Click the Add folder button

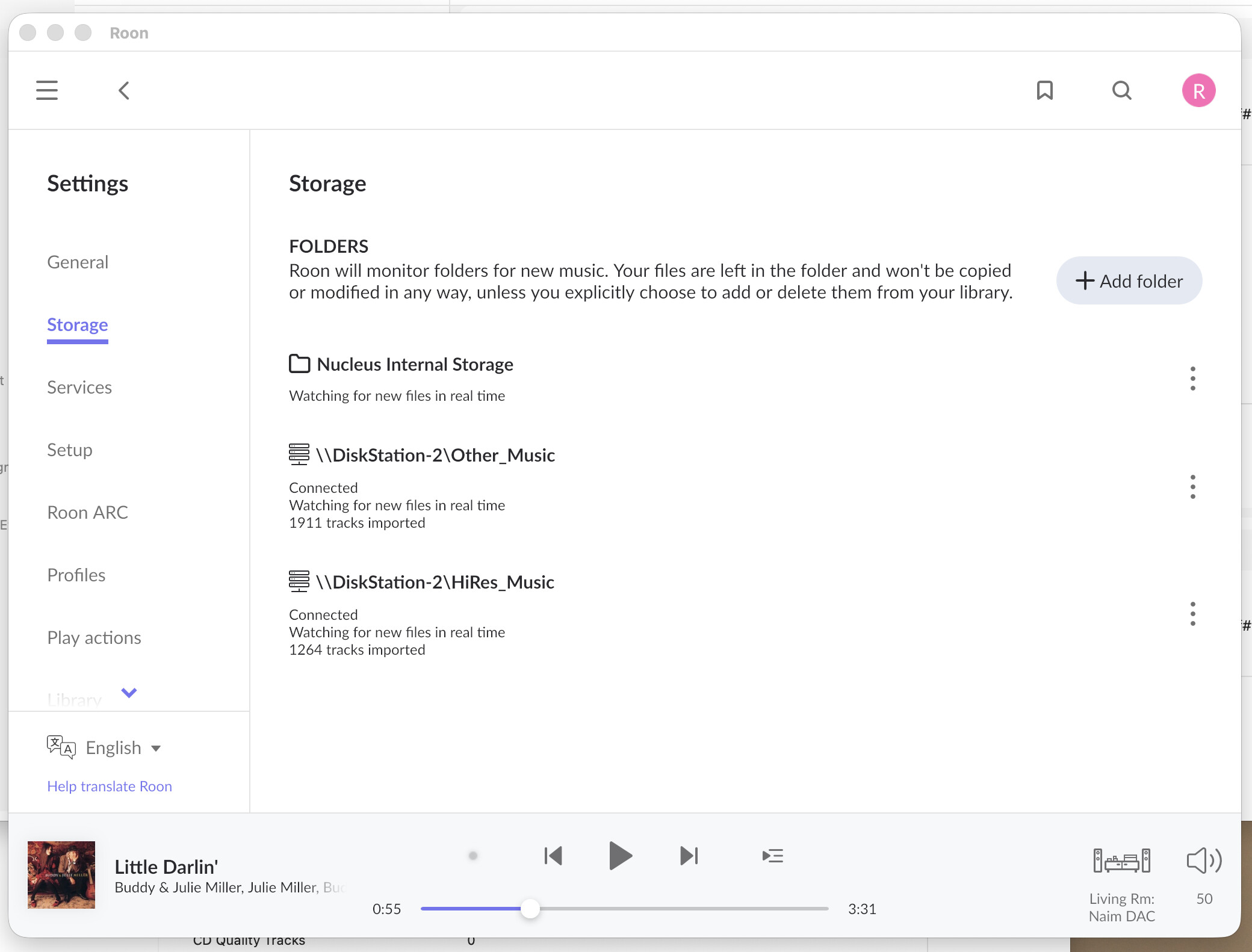coord(1129,281)
